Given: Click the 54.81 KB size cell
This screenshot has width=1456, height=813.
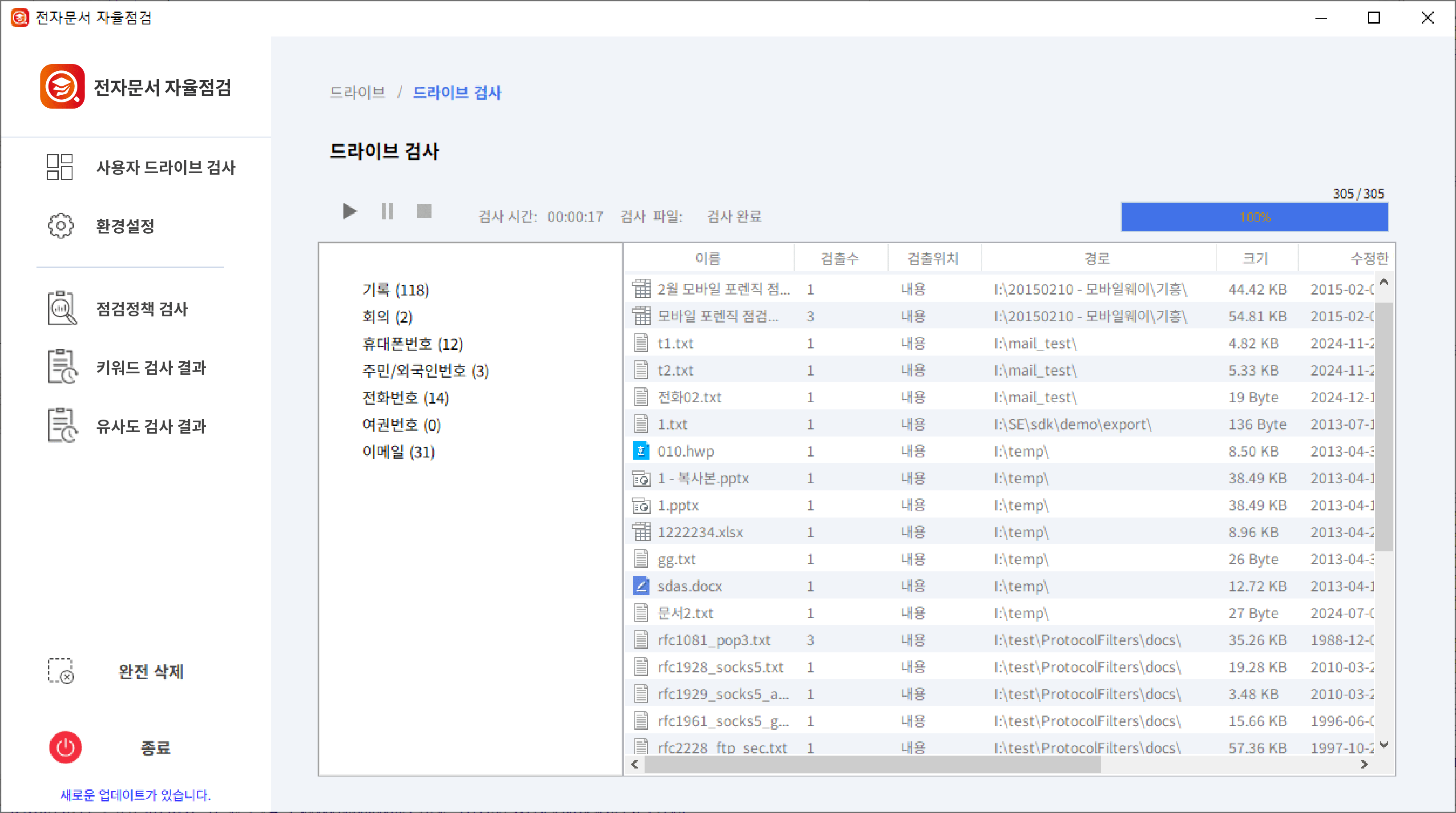Looking at the screenshot, I should 1257,316.
